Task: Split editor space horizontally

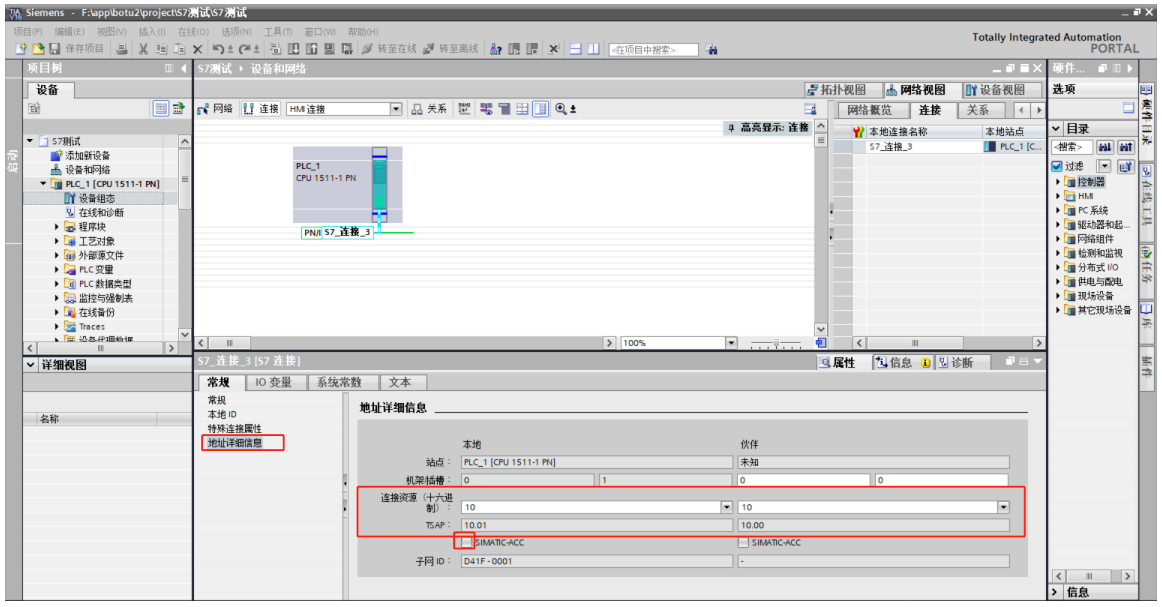Action: click(x=575, y=49)
